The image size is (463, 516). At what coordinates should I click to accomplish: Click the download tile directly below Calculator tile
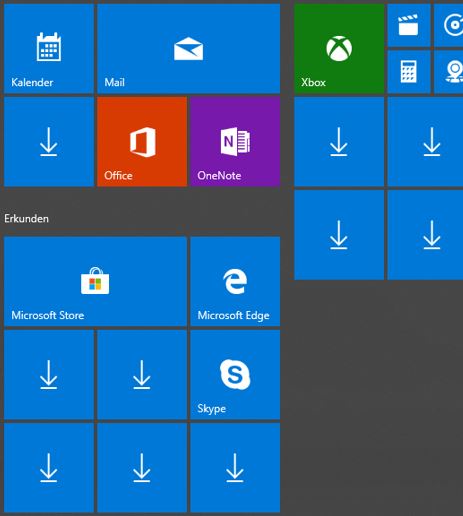(425, 142)
